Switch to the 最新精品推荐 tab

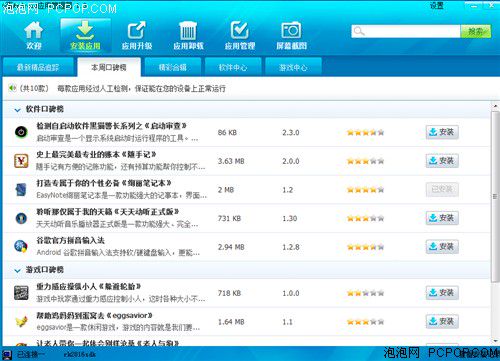(38, 67)
